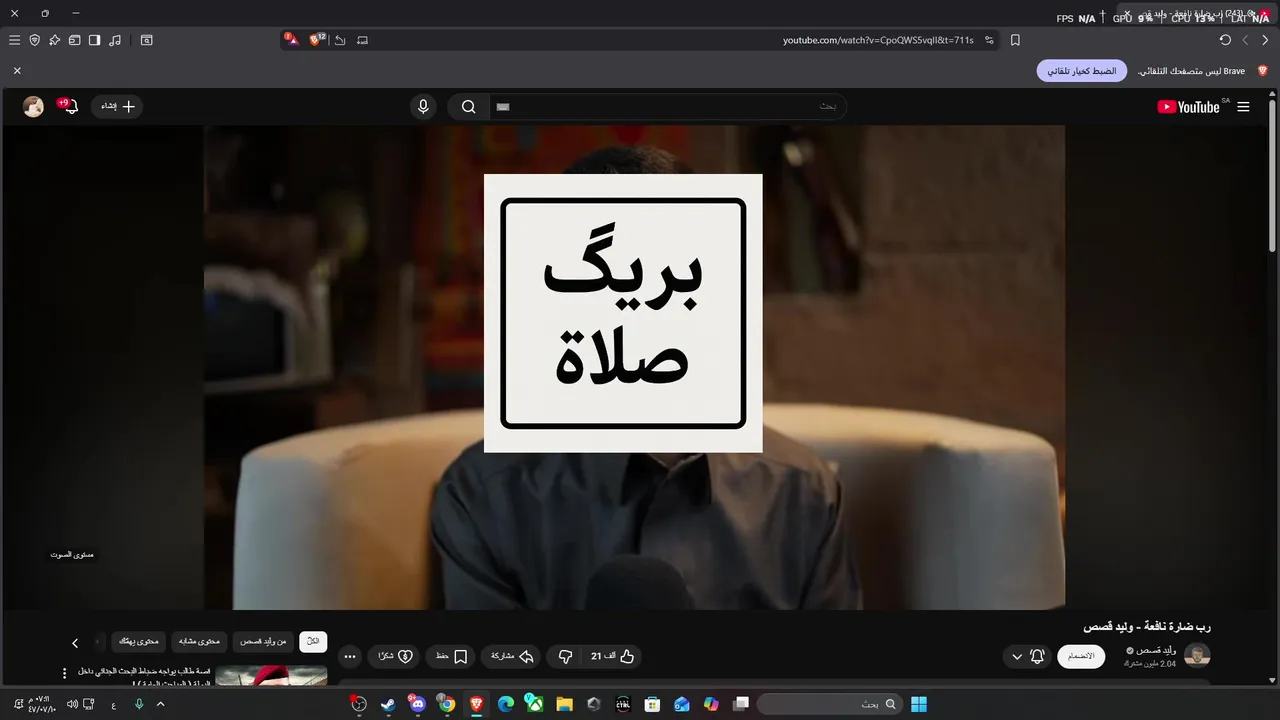Show next filter chips arrow
Viewport: 1280px width, 720px height.
pyautogui.click(x=75, y=643)
